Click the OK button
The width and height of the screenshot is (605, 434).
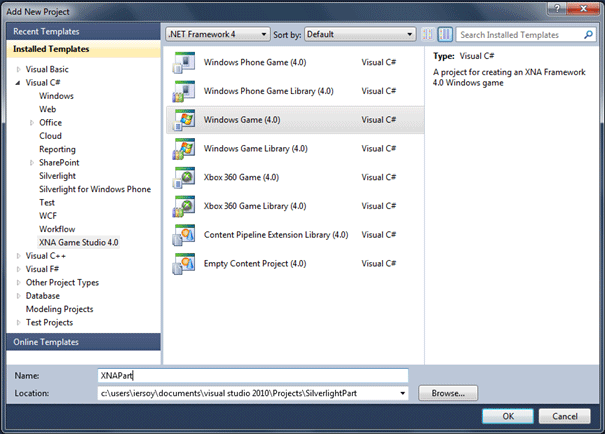[x=508, y=416]
